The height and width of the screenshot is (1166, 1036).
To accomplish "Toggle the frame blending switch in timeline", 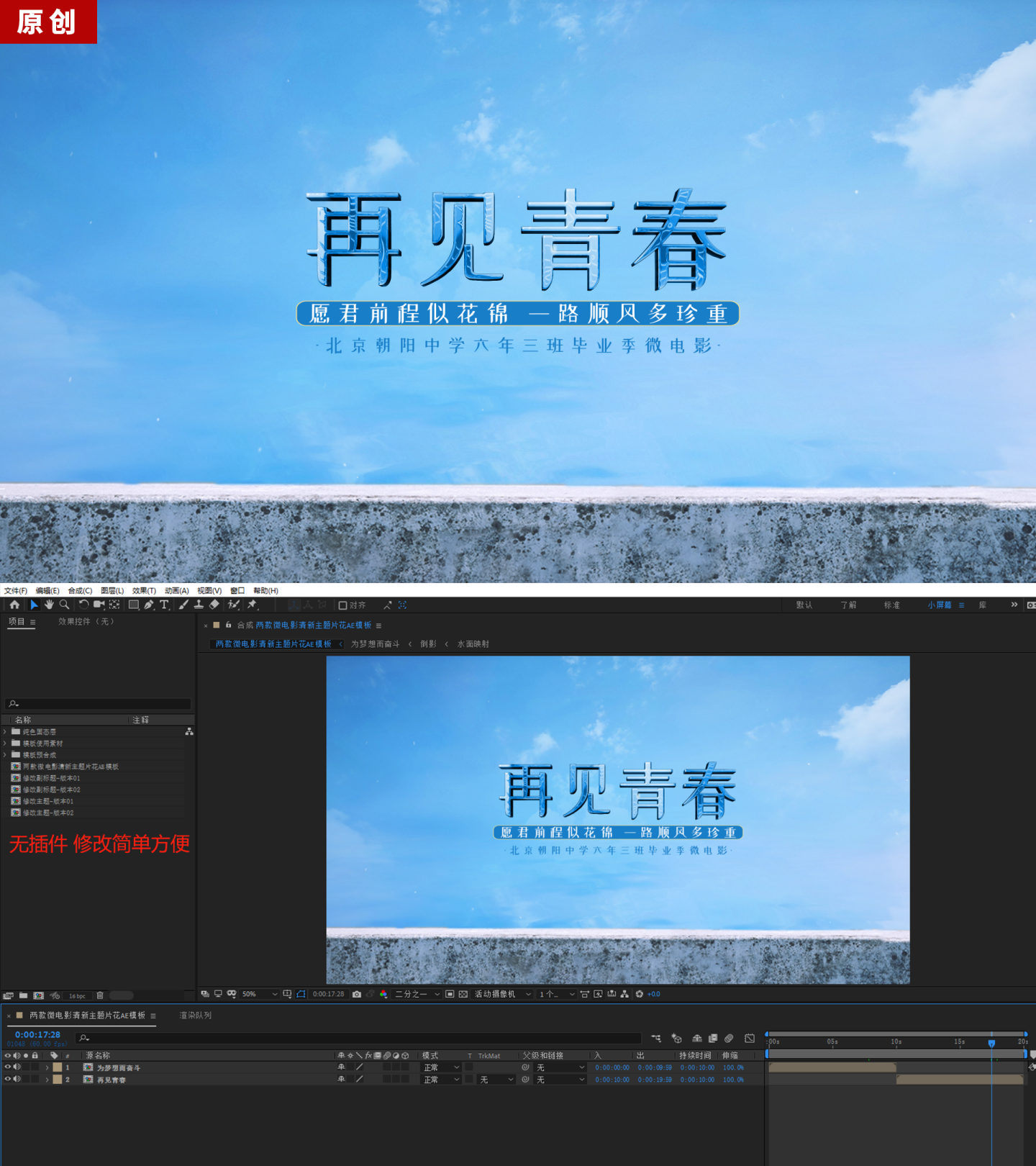I will (x=713, y=1038).
